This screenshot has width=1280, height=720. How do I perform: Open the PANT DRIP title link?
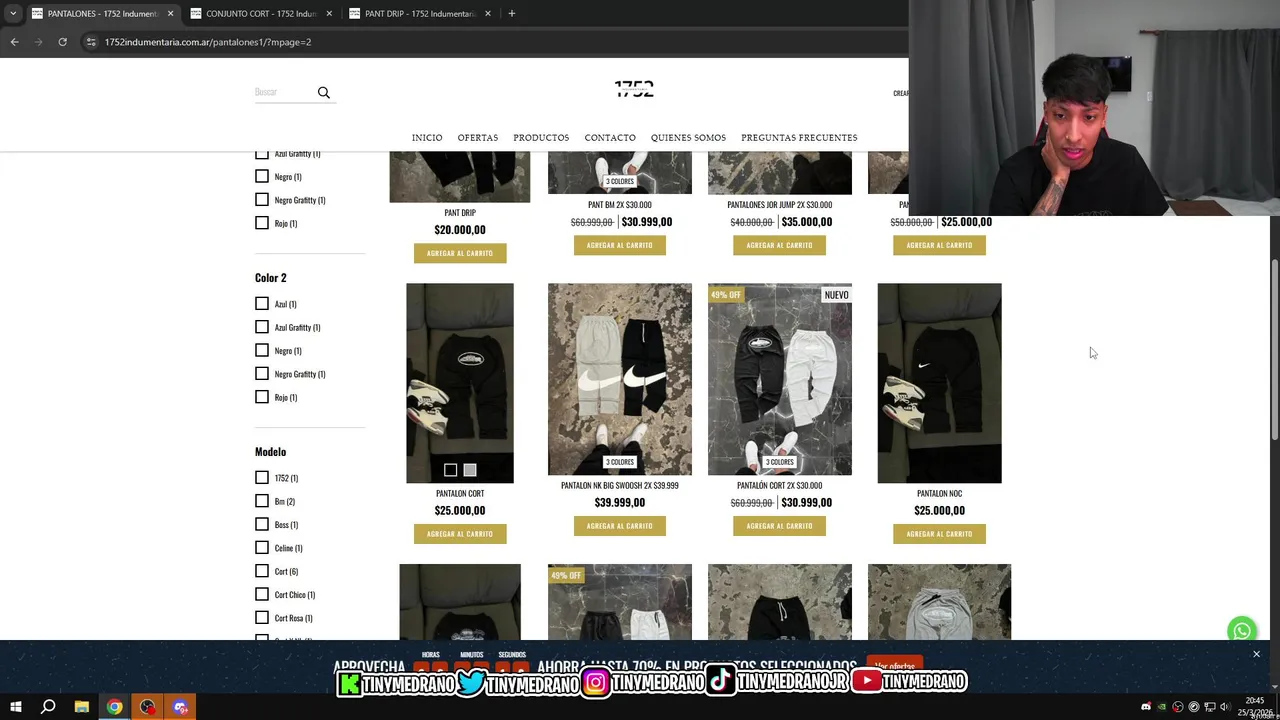click(460, 212)
